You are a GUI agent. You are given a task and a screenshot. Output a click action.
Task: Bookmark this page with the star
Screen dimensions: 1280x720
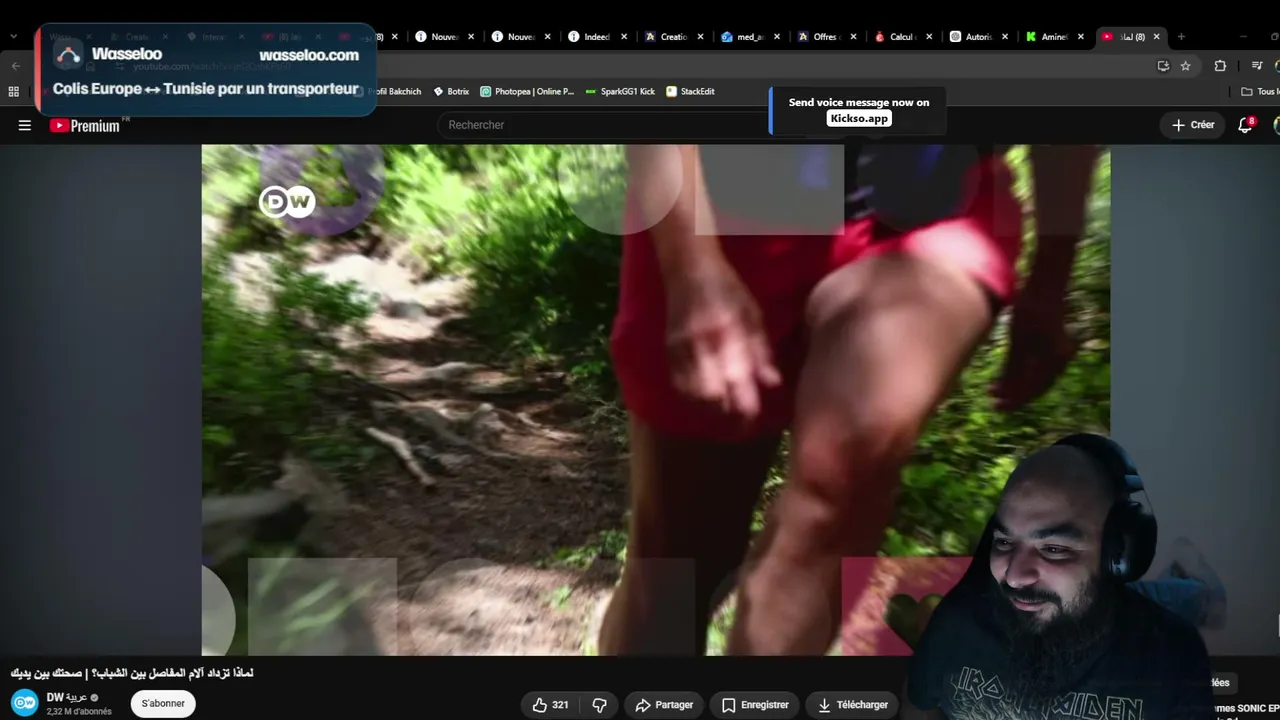click(1185, 66)
